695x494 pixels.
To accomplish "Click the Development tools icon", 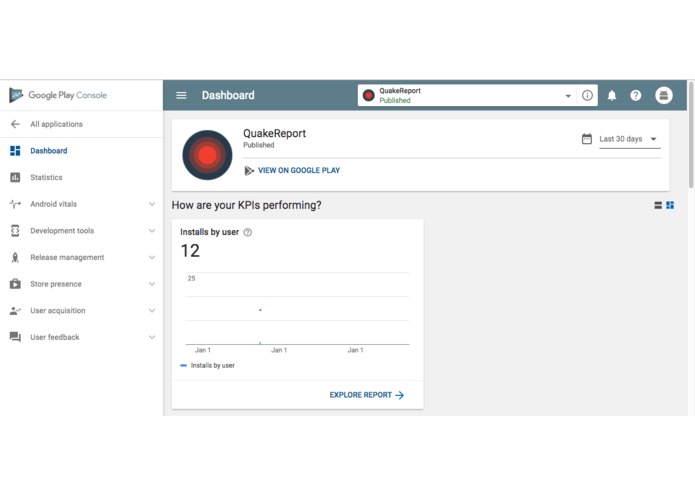I will (15, 230).
